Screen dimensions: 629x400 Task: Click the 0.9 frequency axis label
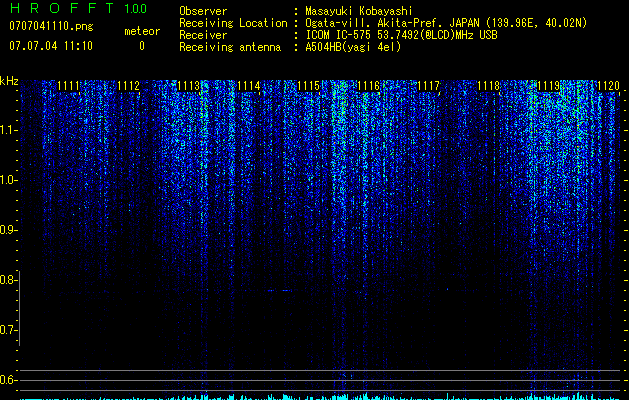coord(8,230)
